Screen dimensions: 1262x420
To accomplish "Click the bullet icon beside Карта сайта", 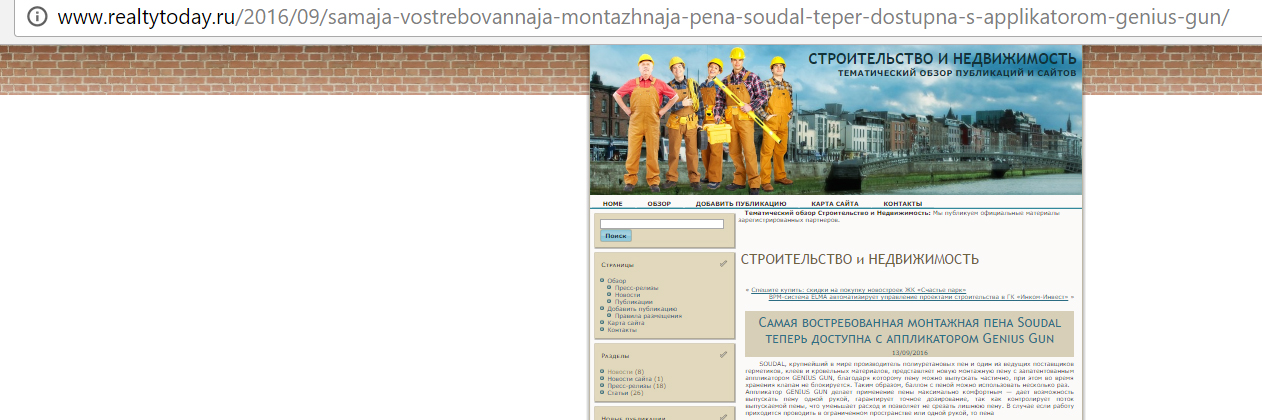I will click(602, 323).
